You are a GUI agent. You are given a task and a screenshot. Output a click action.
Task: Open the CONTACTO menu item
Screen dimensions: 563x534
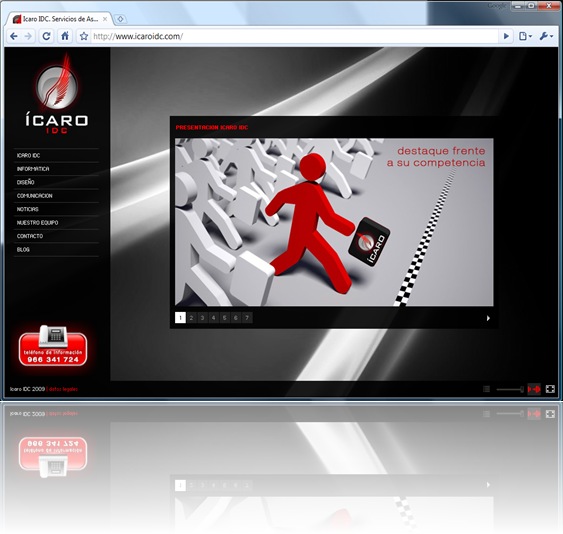click(x=30, y=236)
